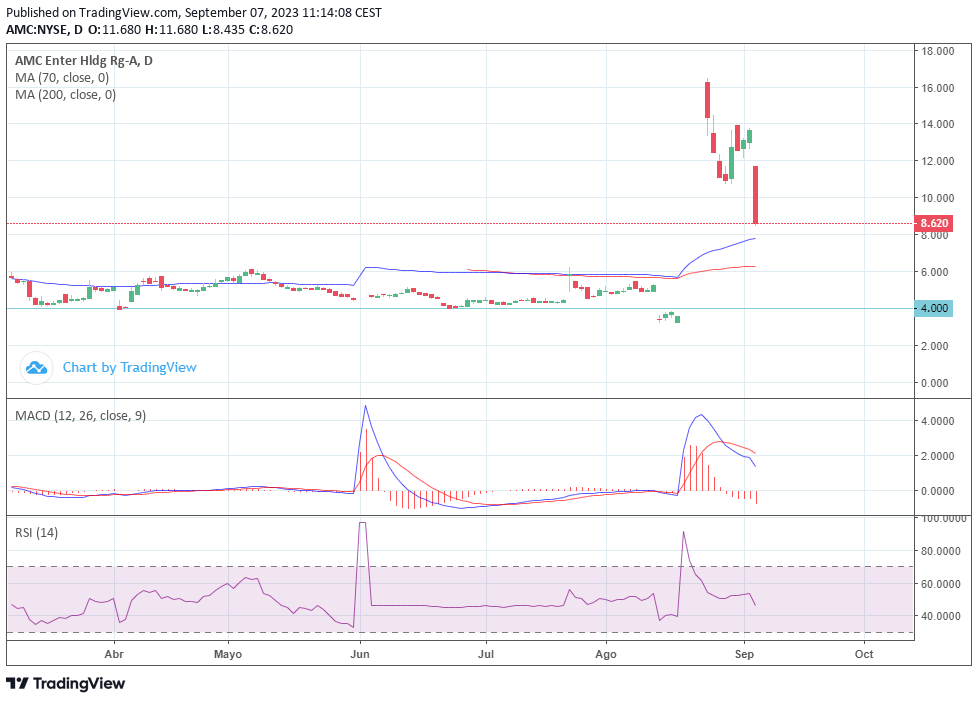Click the TradingView logo at the bottom
The image size is (978, 702).
click(x=65, y=683)
